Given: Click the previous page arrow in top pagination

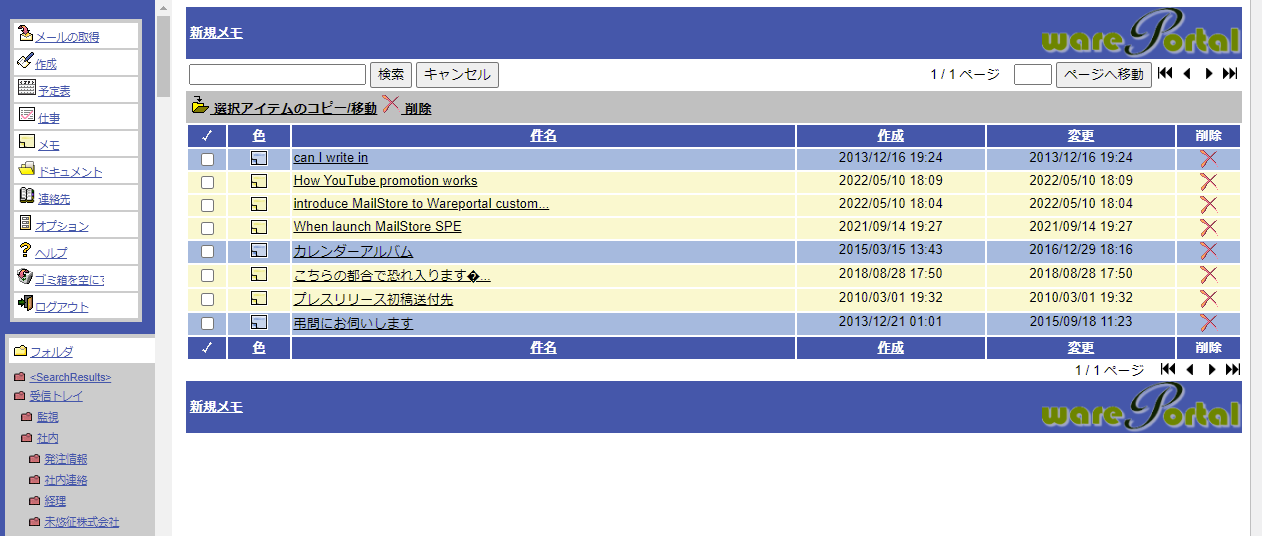Looking at the screenshot, I should click(1187, 74).
